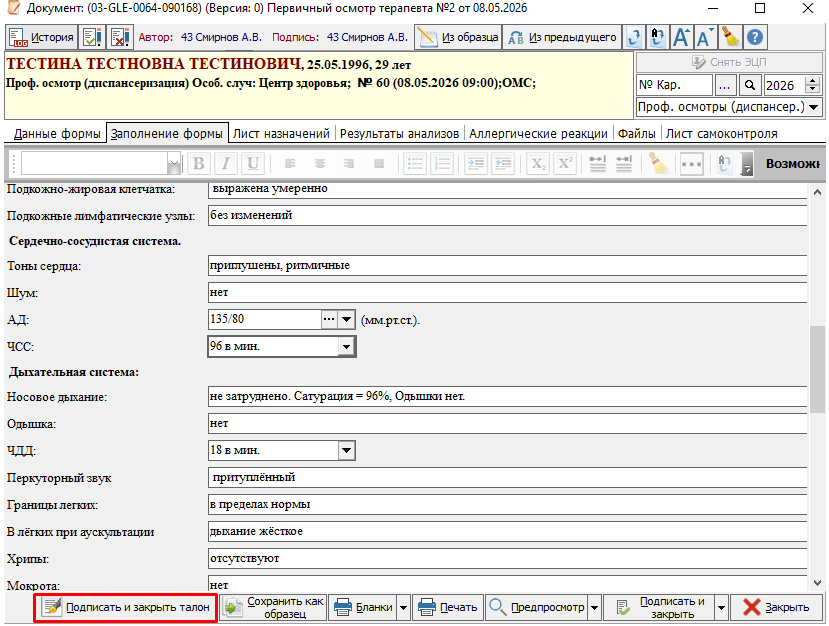The height and width of the screenshot is (626, 829).
Task: Click the № Кар. input field
Action: (x=674, y=85)
